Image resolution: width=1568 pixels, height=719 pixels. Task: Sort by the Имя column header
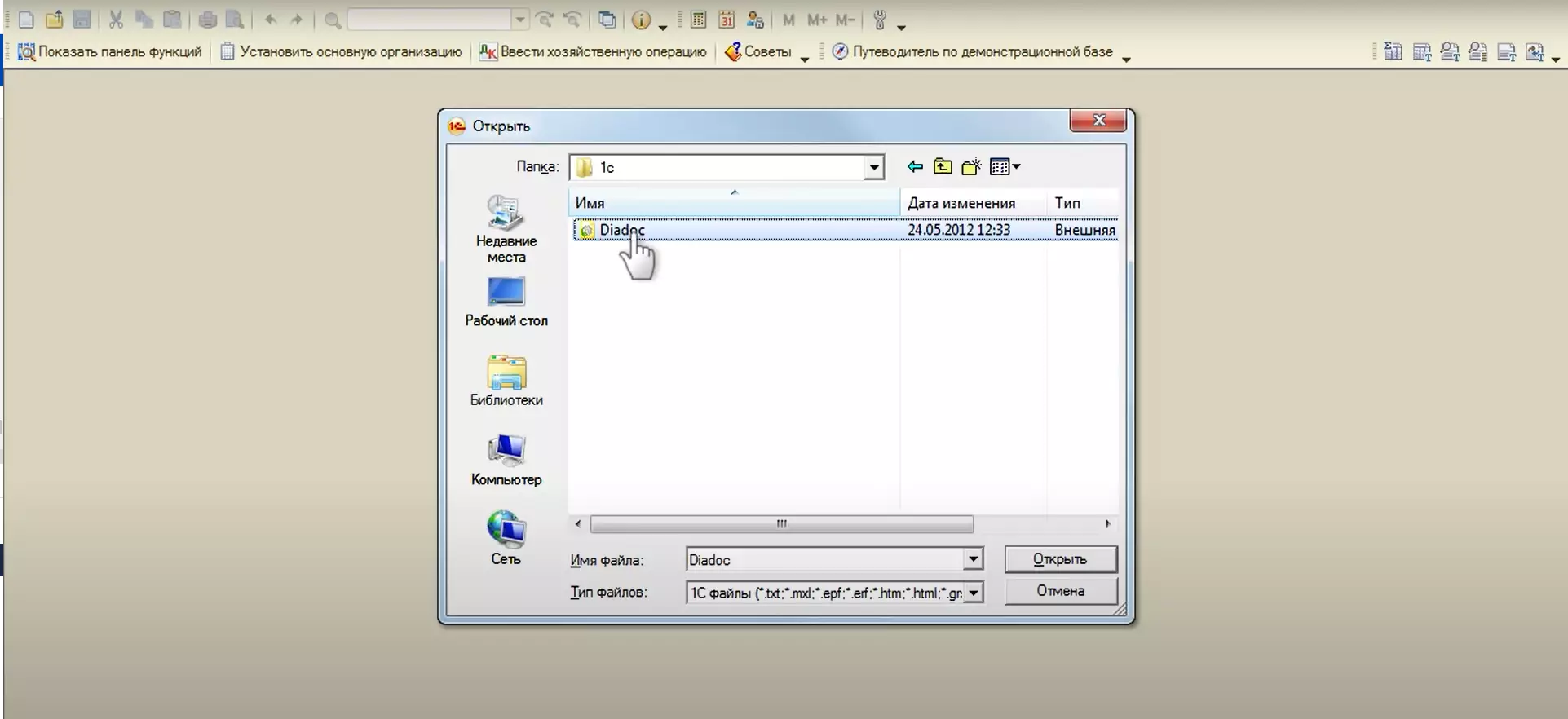734,203
